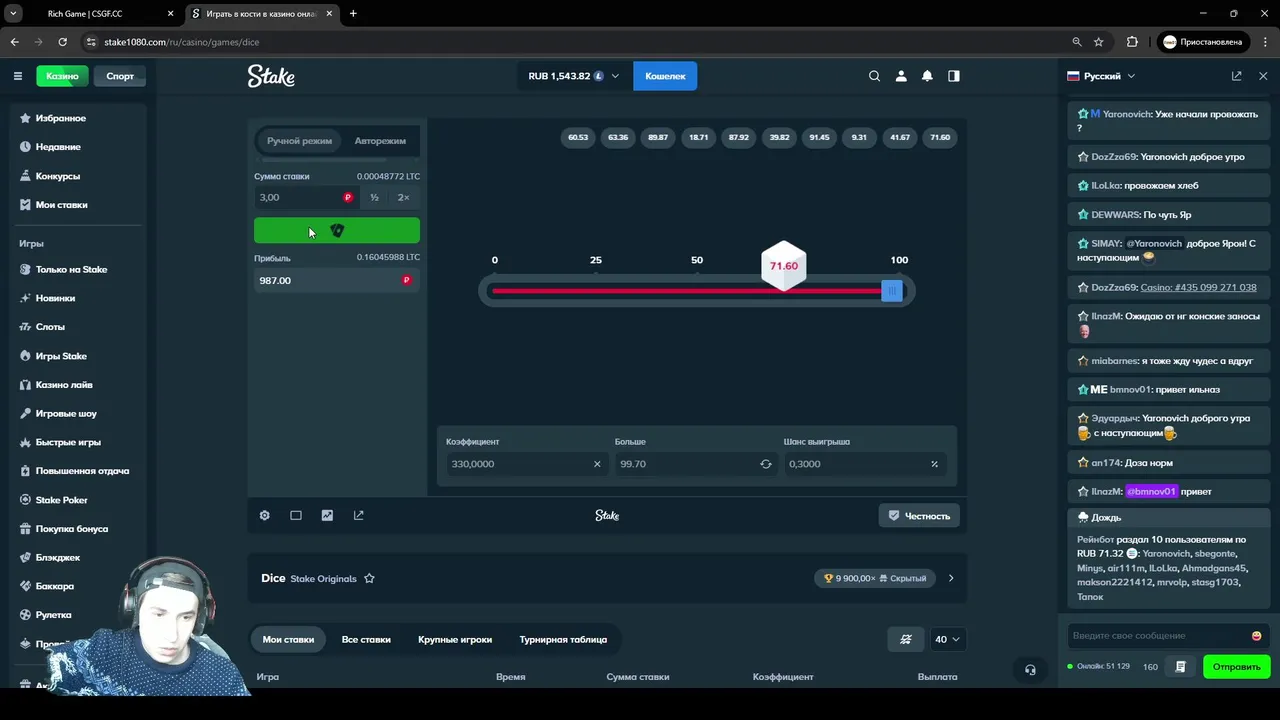Image resolution: width=1280 pixels, height=720 pixels.
Task: Open the Приостановлена browser profile button
Action: coord(1203,42)
